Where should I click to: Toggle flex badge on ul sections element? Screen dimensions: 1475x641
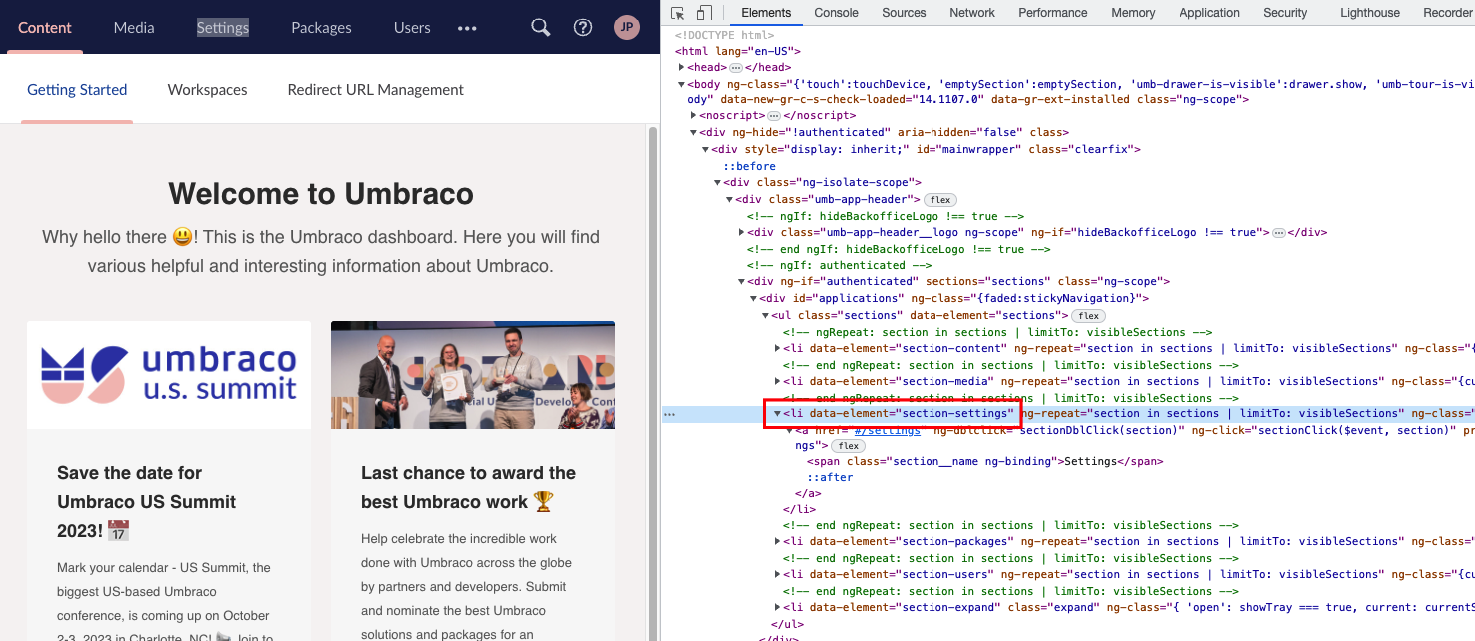tap(1088, 316)
